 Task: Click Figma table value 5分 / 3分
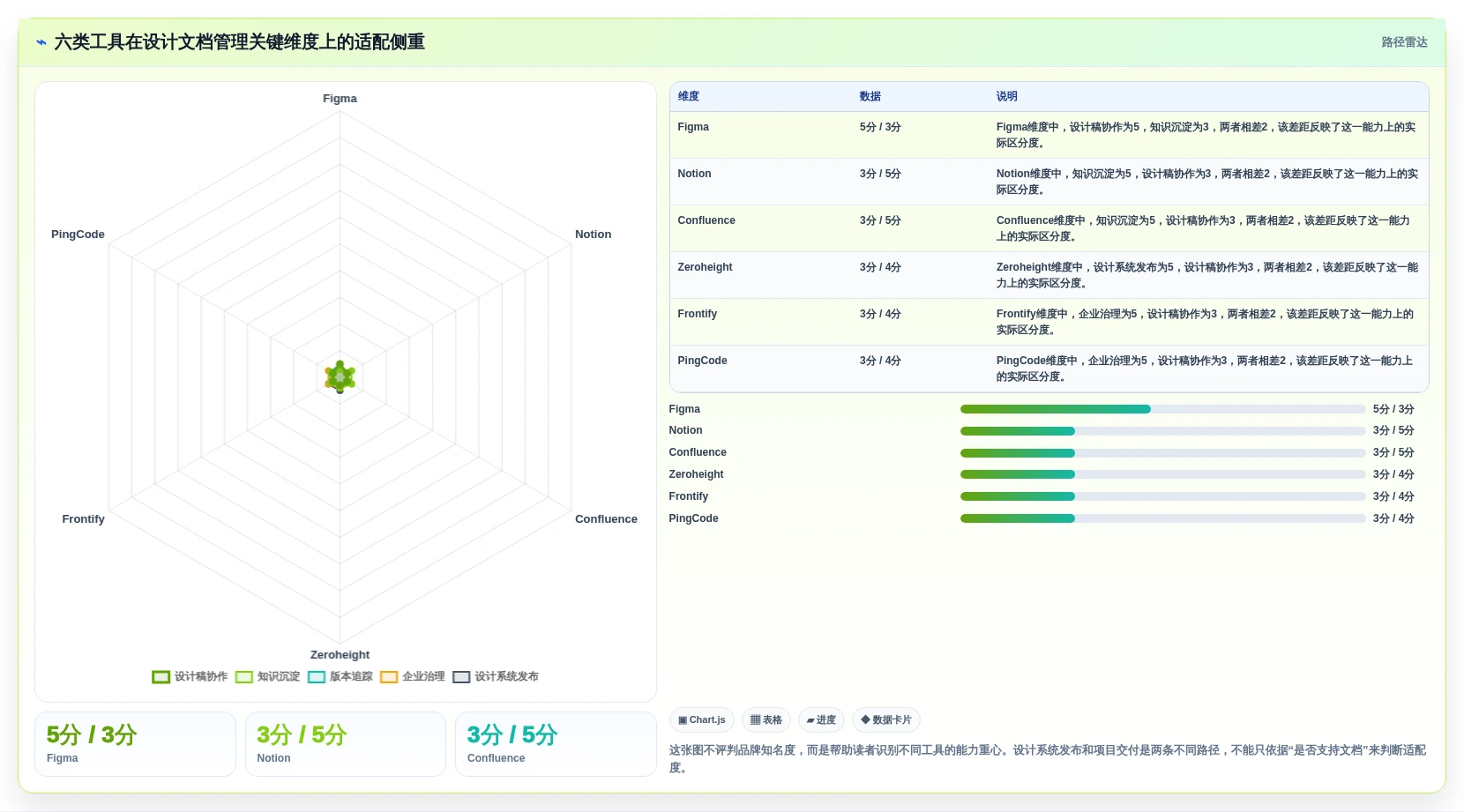point(880,127)
